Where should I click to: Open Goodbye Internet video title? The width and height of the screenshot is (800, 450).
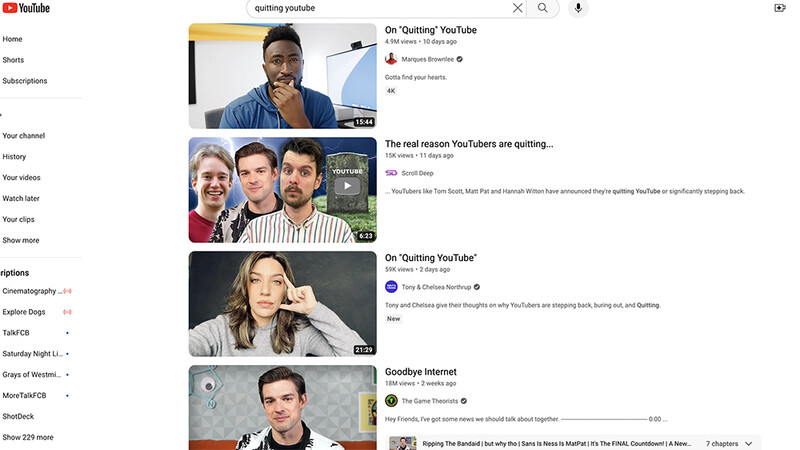[420, 371]
